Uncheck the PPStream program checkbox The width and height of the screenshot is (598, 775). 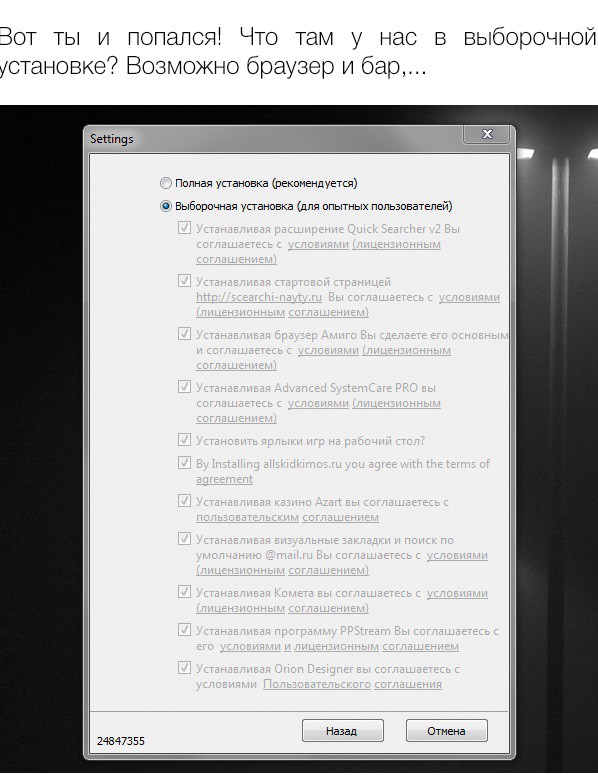pos(184,630)
